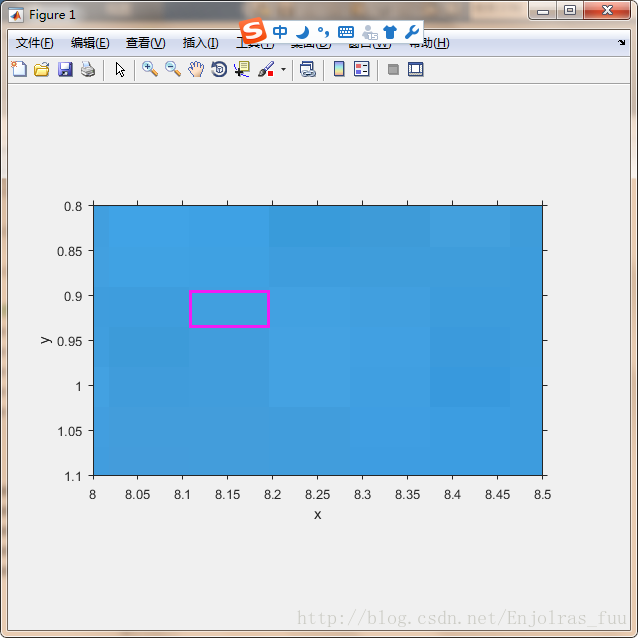Toggle Sogou punctuation mode icon
This screenshot has width=638, height=638.
[323, 32]
